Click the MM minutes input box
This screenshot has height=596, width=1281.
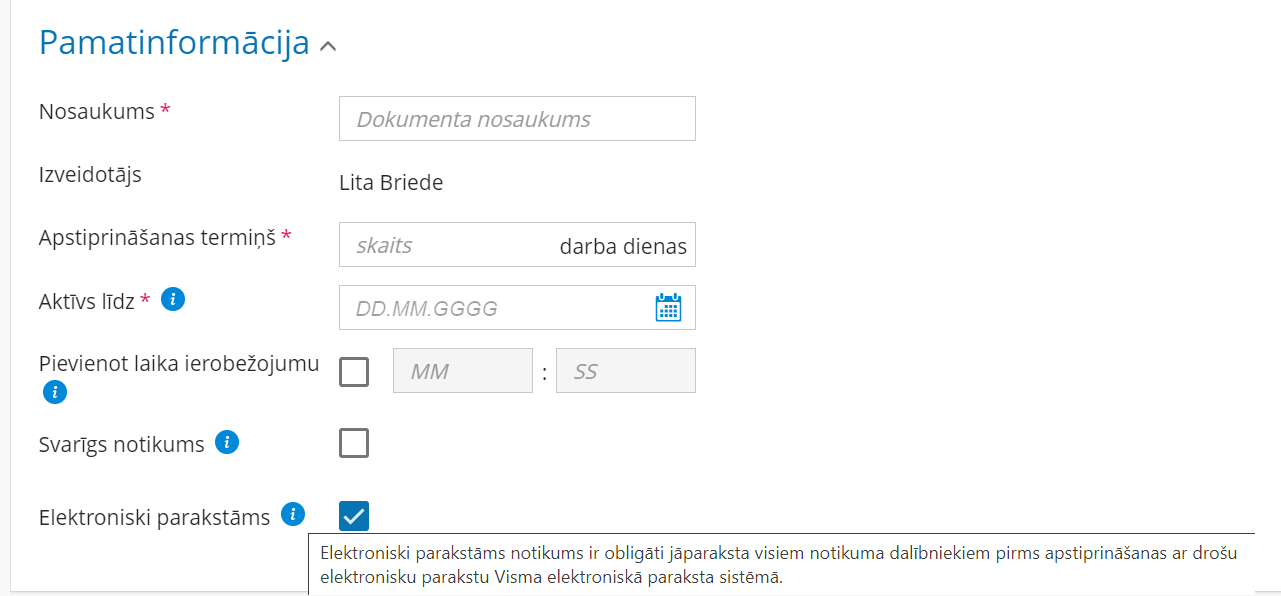point(462,370)
